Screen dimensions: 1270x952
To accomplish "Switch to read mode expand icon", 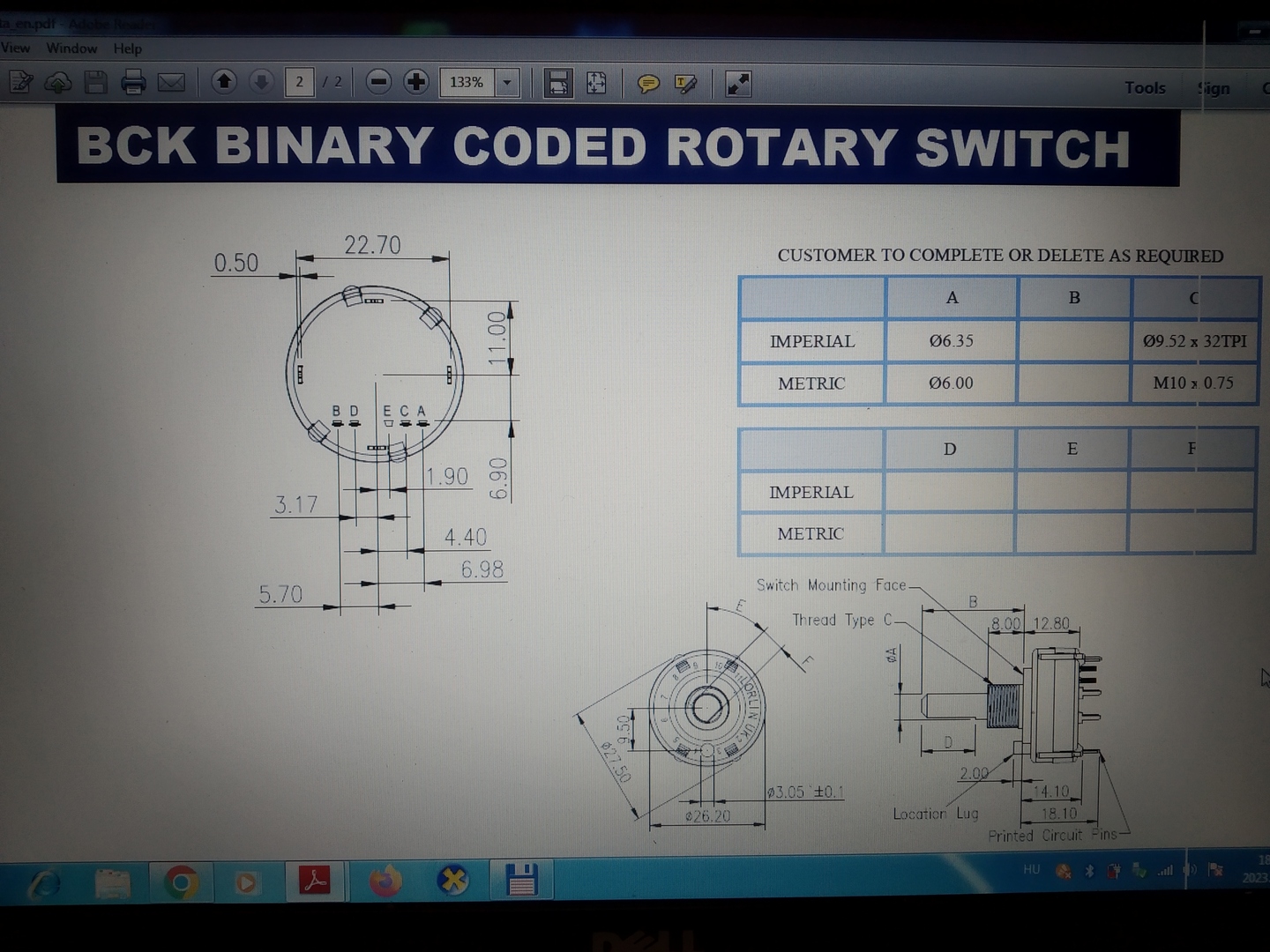I will [x=737, y=84].
